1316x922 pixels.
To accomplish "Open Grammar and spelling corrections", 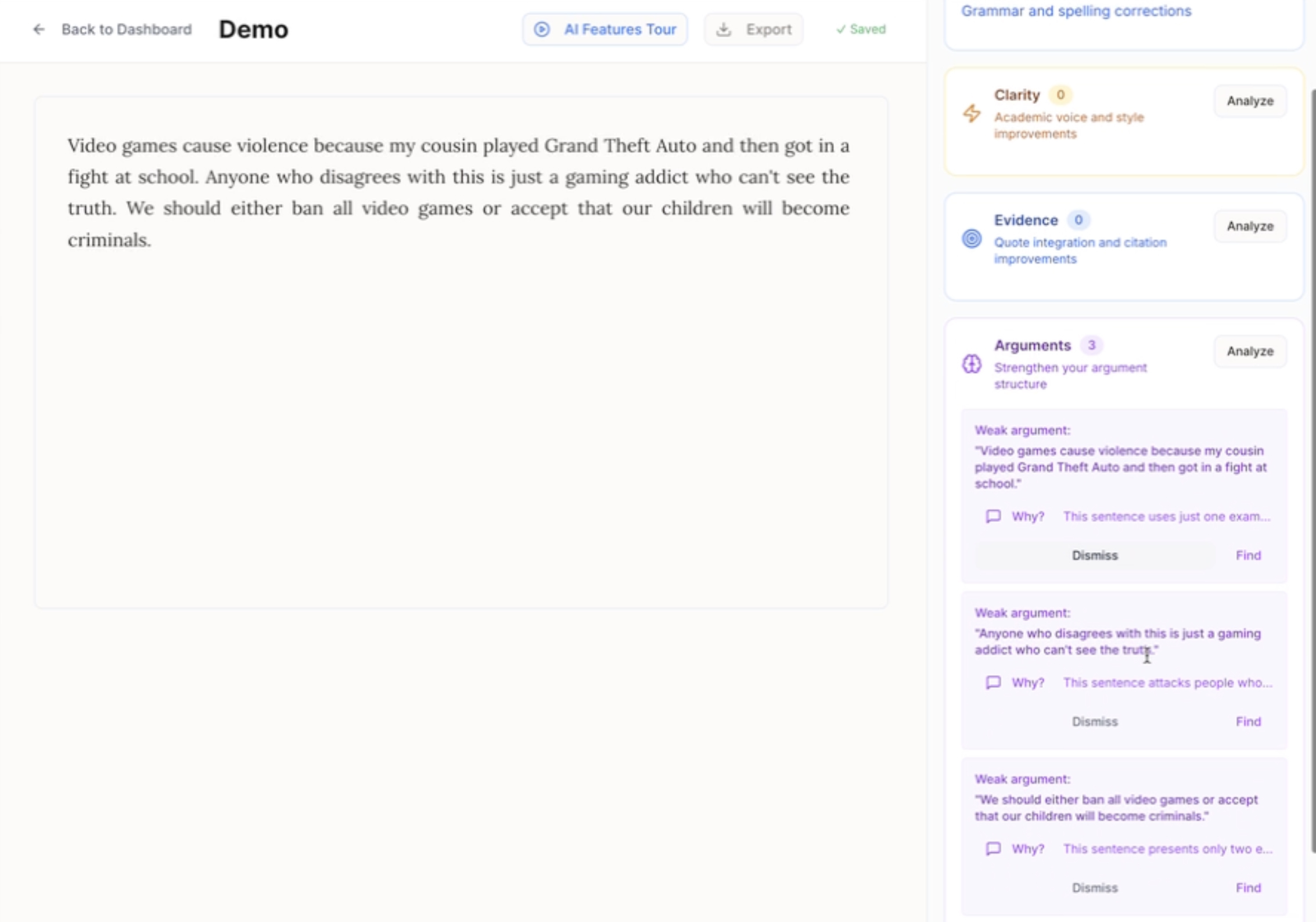I will tap(1076, 11).
